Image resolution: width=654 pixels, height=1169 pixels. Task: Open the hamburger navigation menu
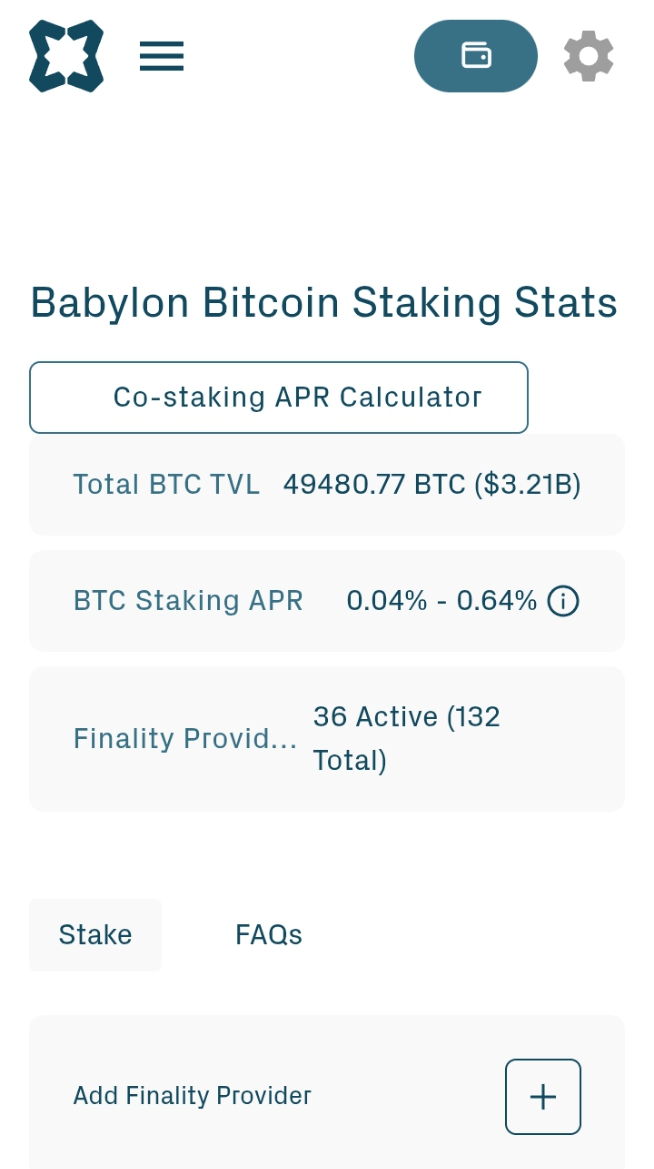coord(162,56)
